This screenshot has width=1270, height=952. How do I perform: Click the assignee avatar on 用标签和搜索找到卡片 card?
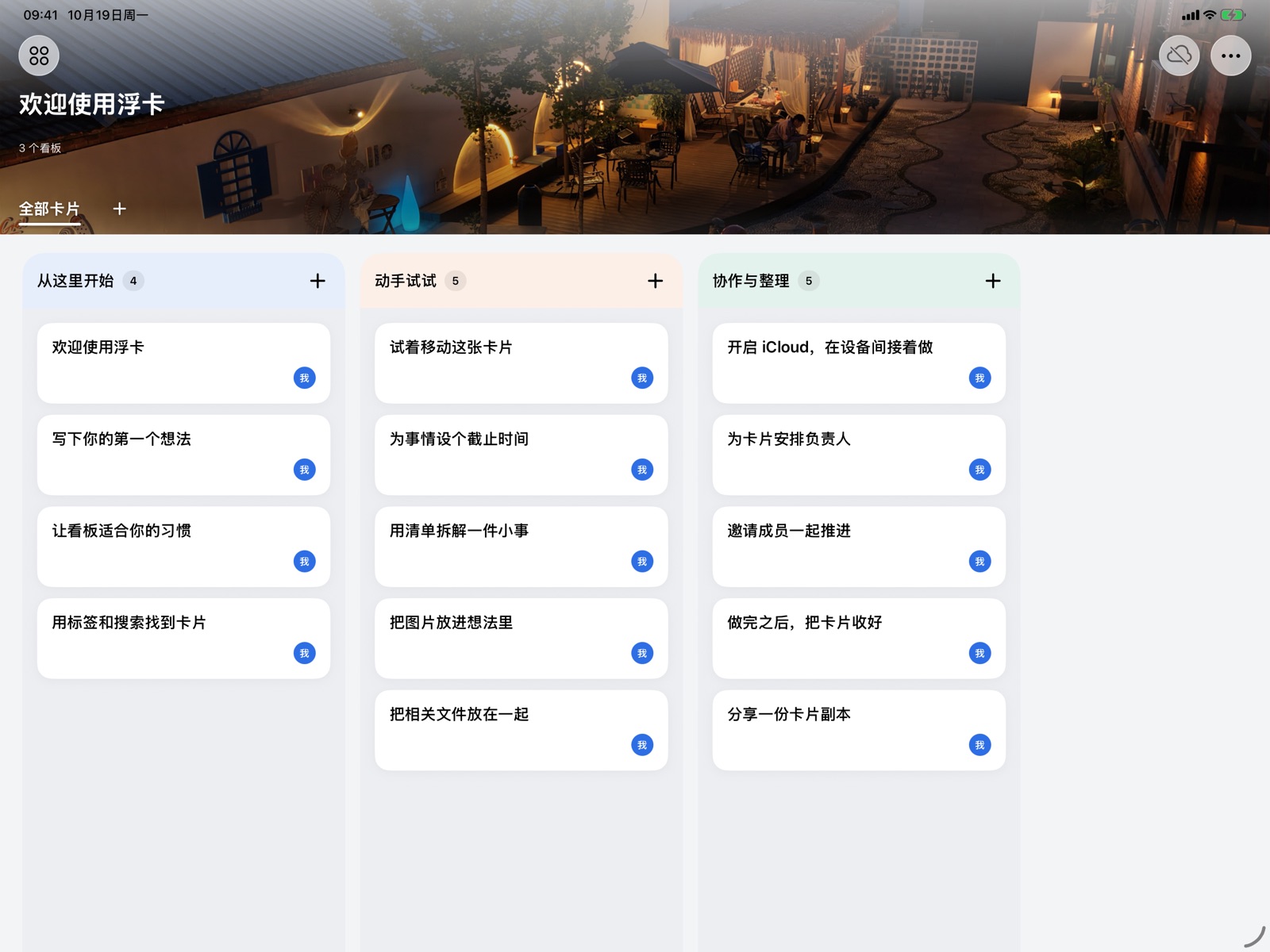click(305, 653)
